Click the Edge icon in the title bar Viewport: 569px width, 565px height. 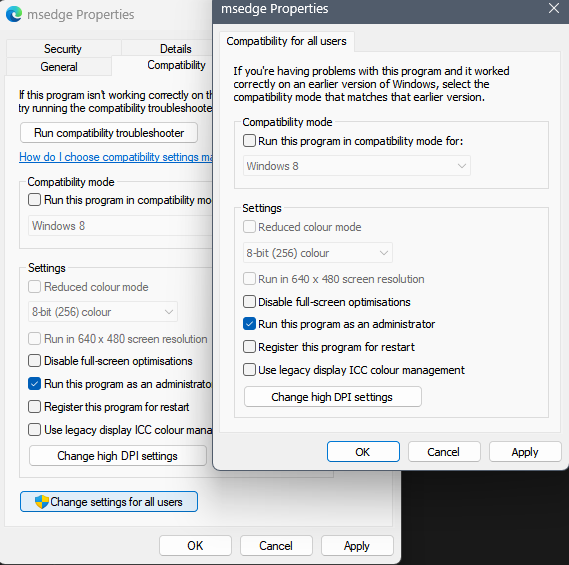pyautogui.click(x=14, y=15)
